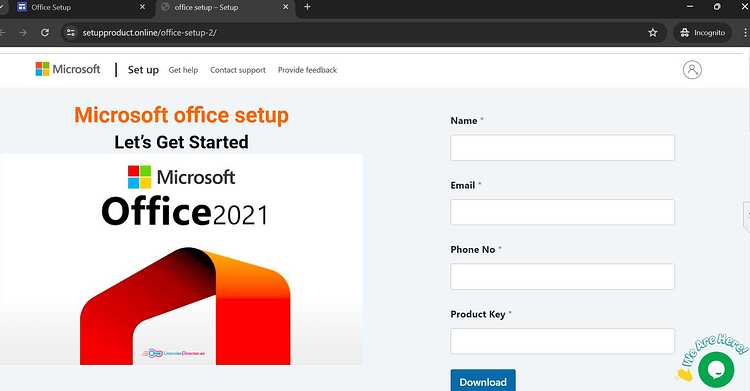Close the Office Setup tab
750x391 pixels.
[142, 7]
